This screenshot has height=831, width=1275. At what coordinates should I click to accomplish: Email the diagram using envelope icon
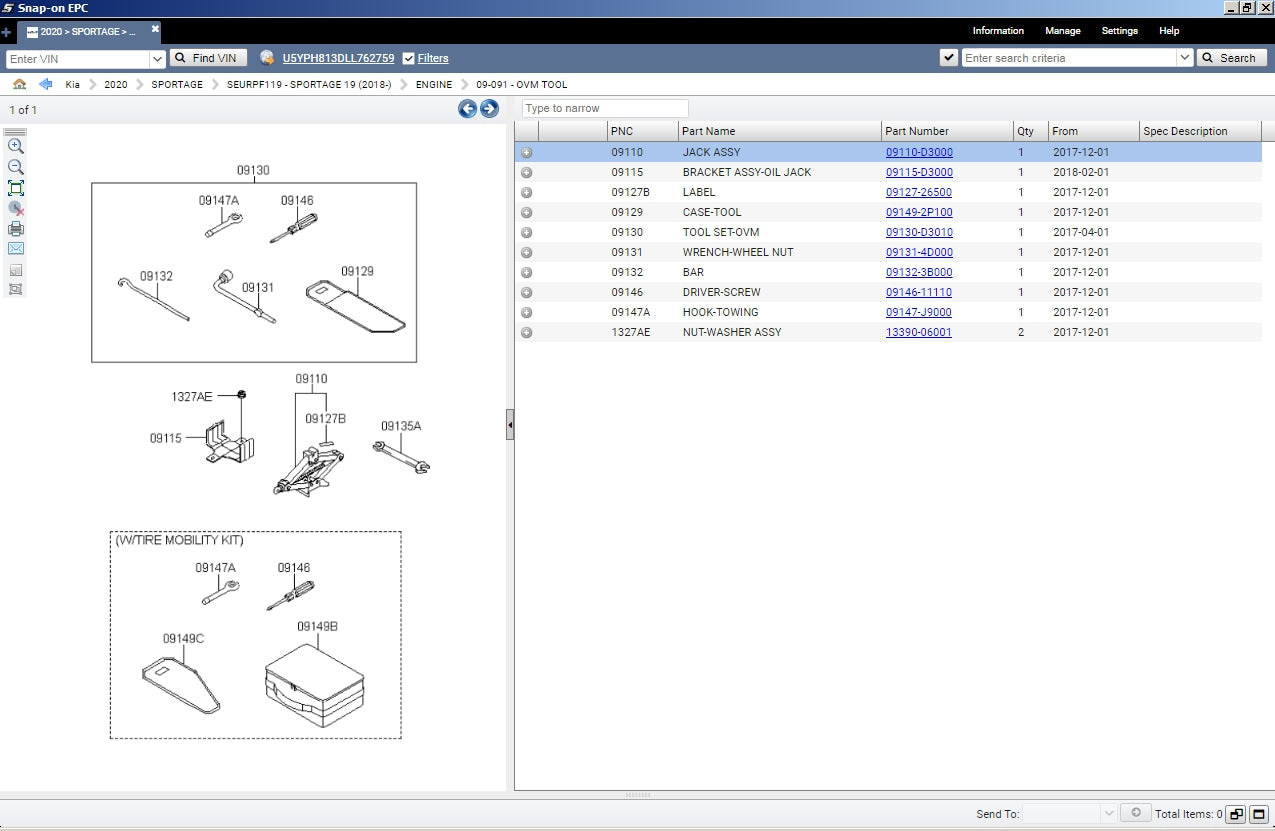tap(16, 249)
